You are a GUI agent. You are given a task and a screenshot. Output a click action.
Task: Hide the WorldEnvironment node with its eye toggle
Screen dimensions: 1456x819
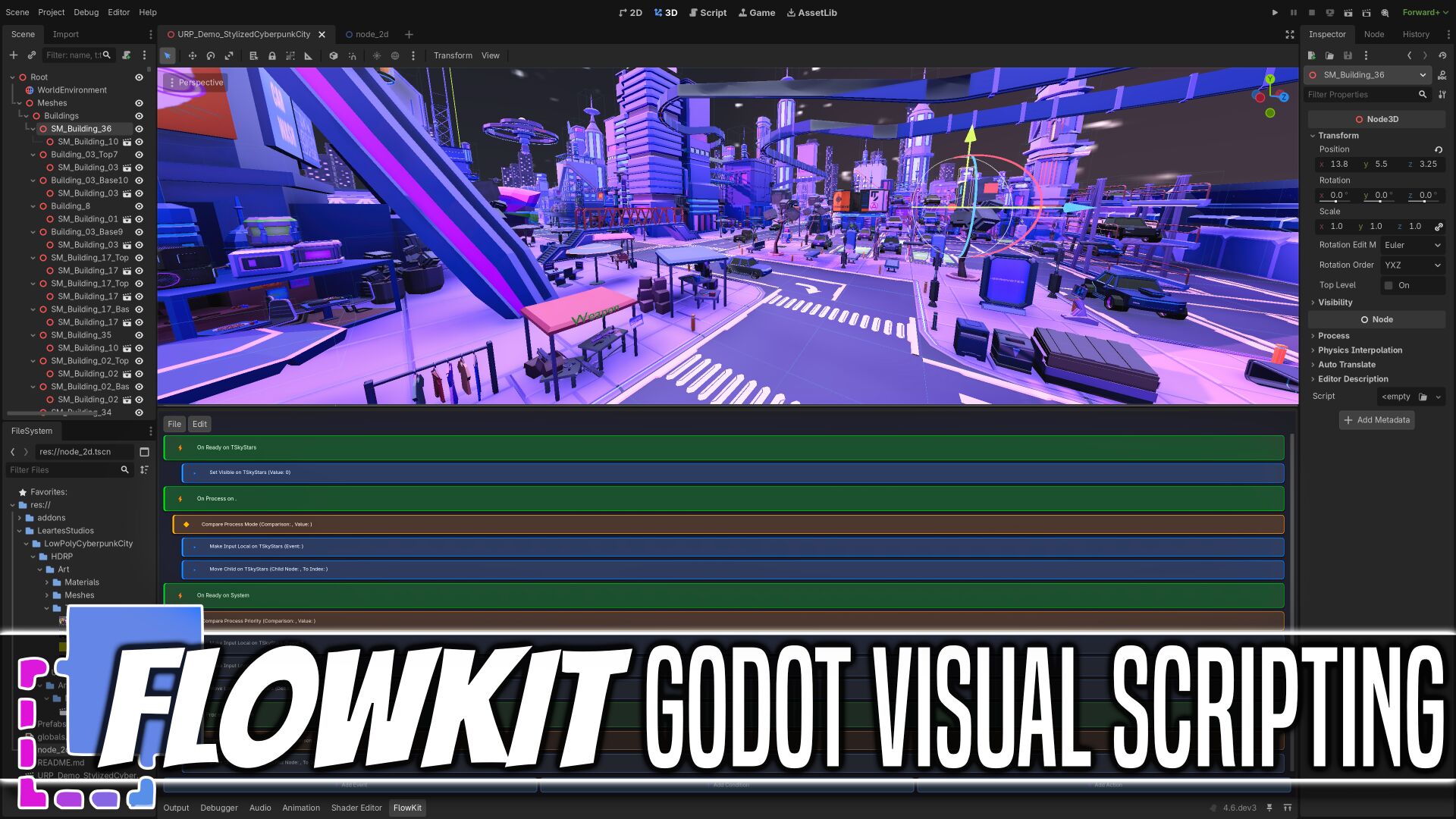tap(139, 89)
